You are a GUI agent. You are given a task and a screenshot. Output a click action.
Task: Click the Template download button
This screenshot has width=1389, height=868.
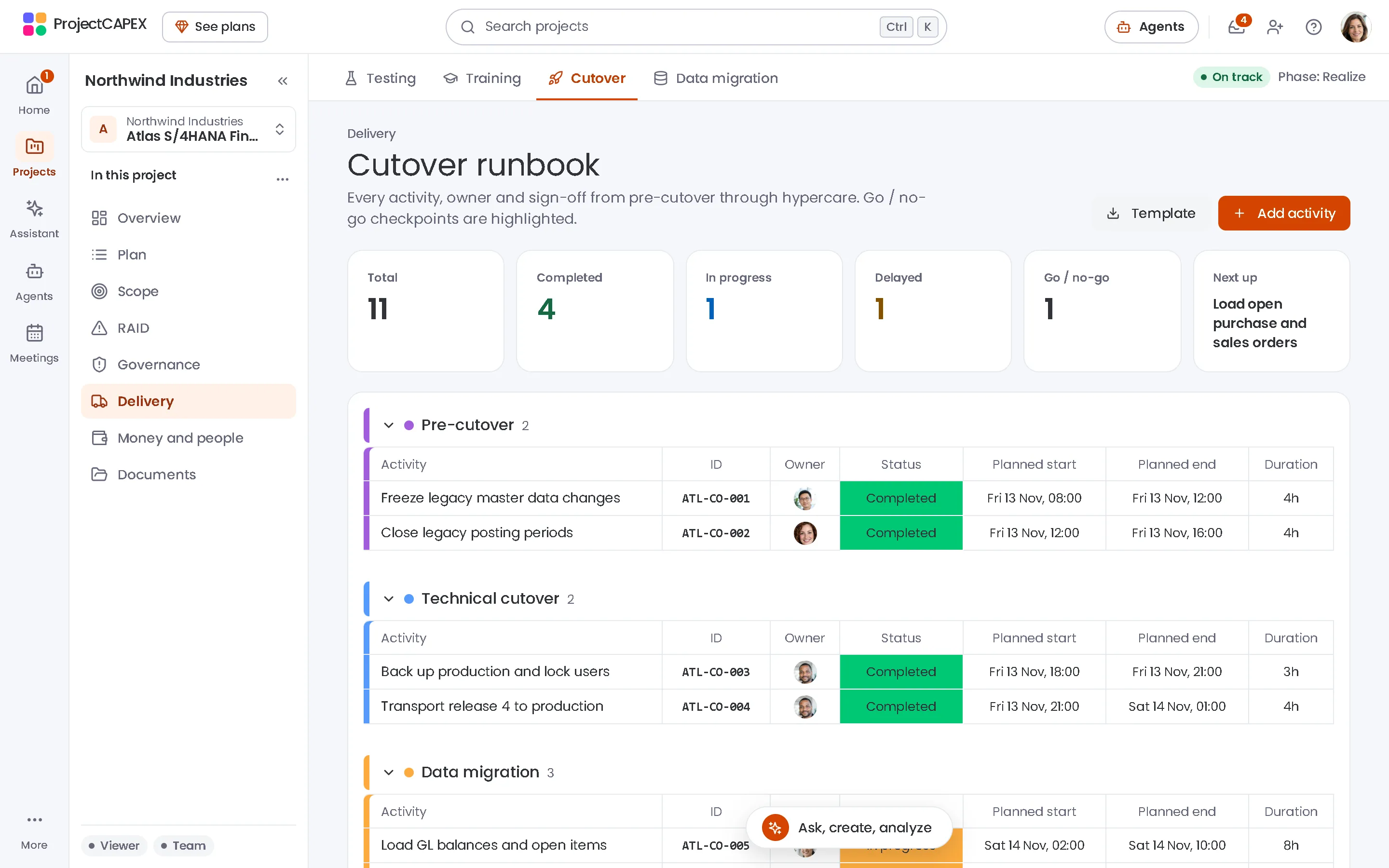tap(1151, 214)
